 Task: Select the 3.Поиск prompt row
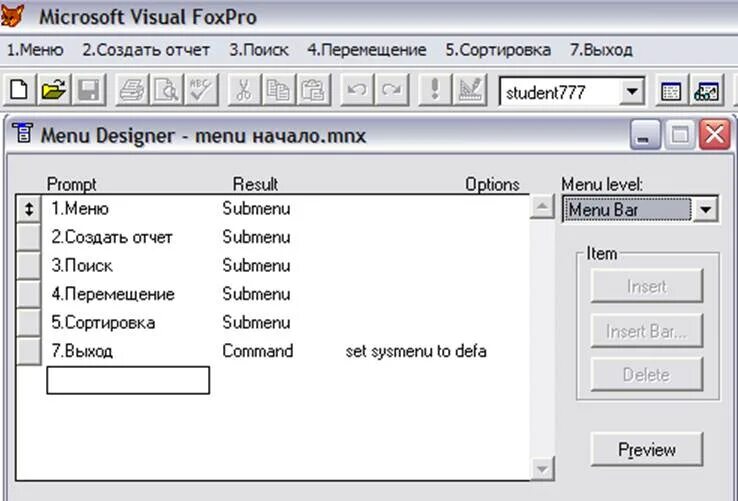[x=82, y=266]
